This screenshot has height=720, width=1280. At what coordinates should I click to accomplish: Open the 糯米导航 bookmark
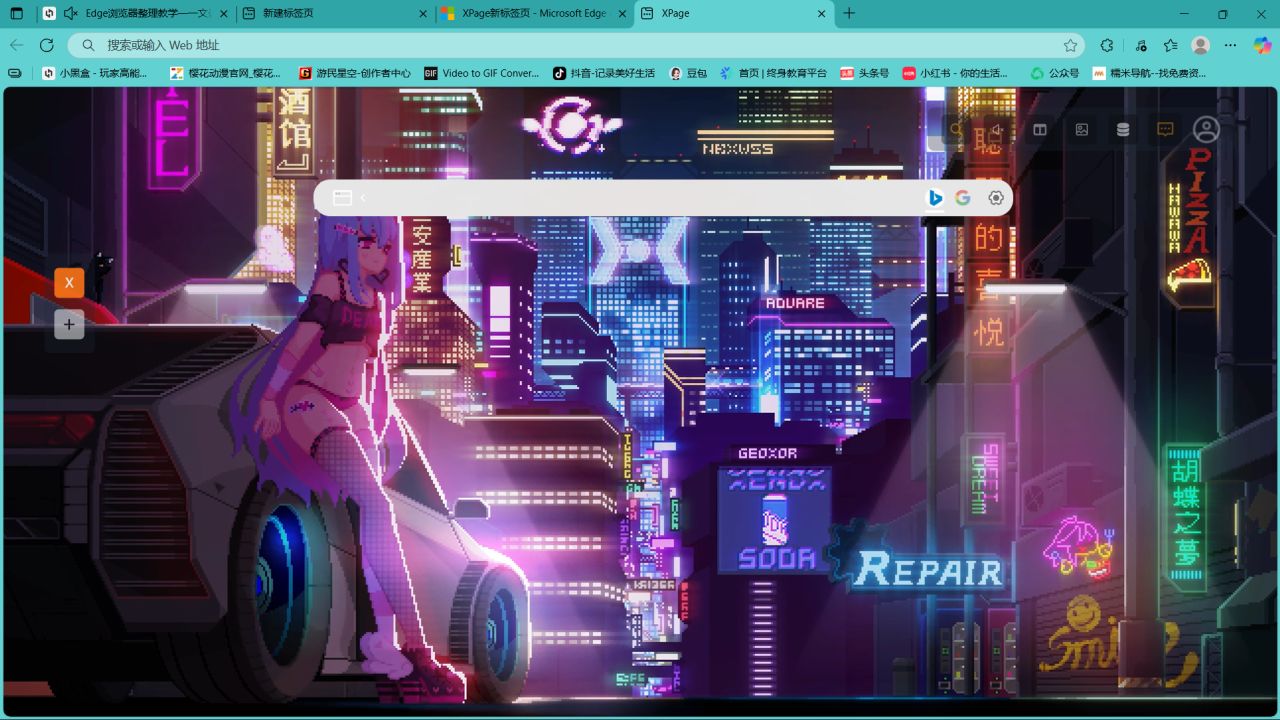(1149, 73)
